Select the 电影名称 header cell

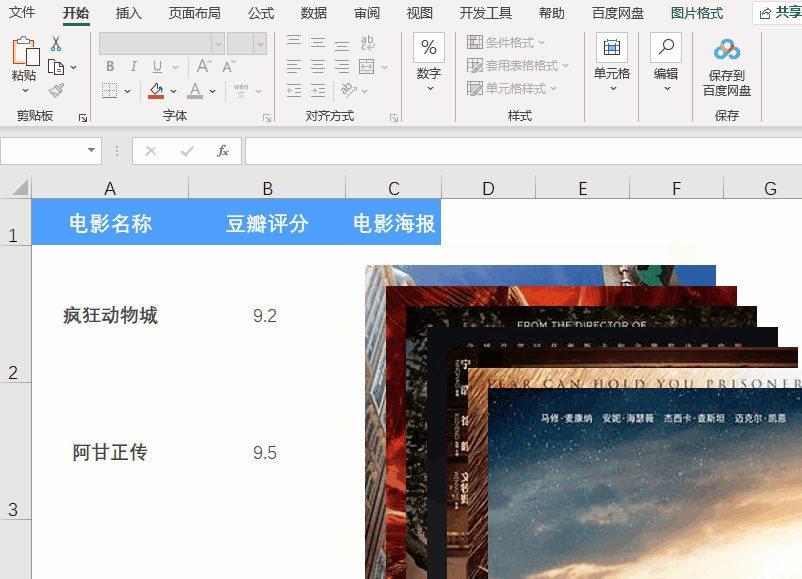click(x=110, y=223)
